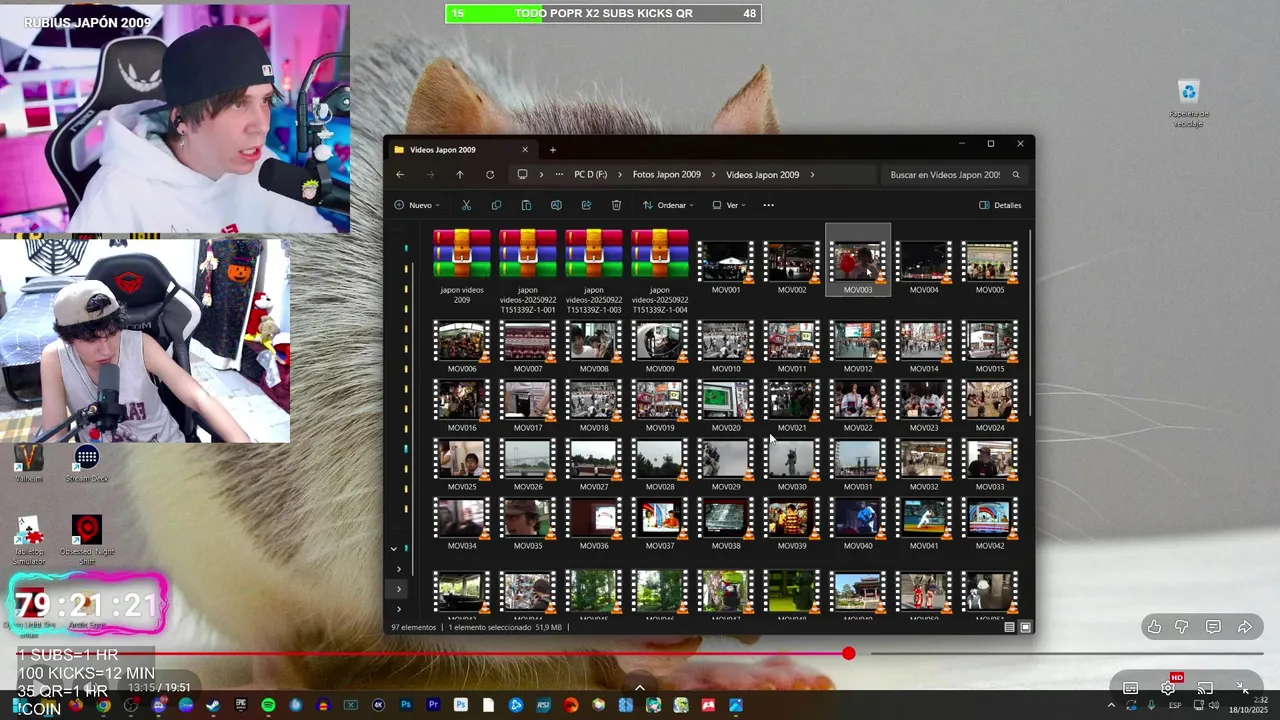
Task: Click the Explorer vertical scrollbar
Action: click(x=1030, y=322)
